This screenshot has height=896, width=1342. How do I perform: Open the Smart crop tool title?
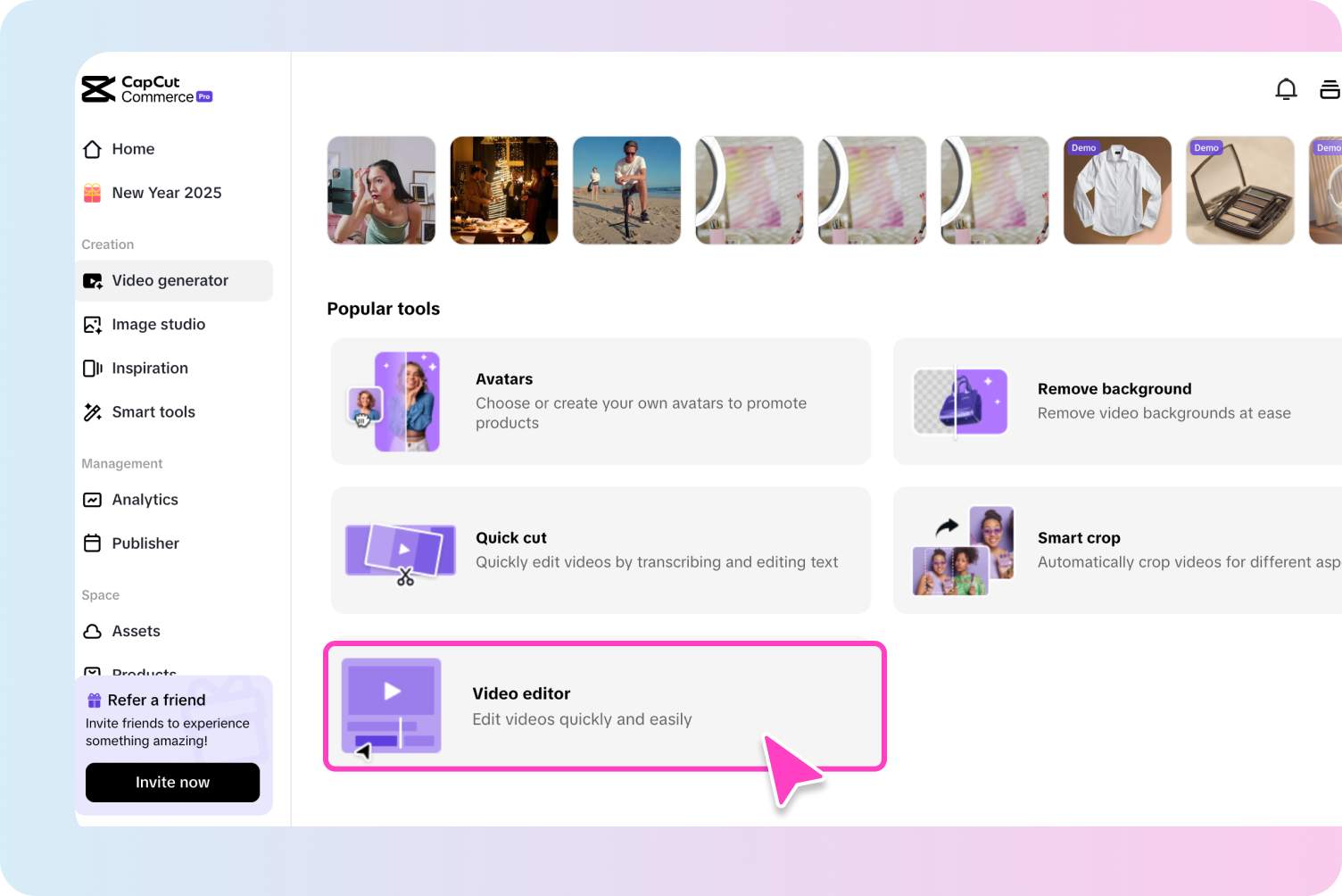tap(1079, 538)
